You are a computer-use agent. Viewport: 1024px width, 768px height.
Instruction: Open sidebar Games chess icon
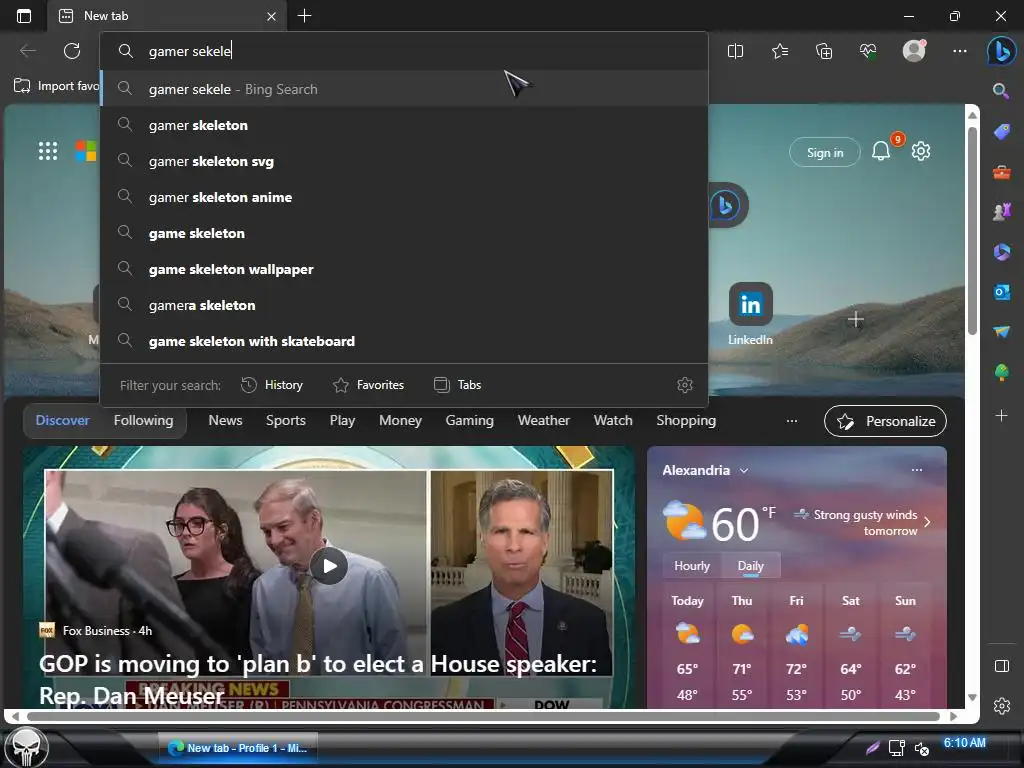[x=1001, y=212]
